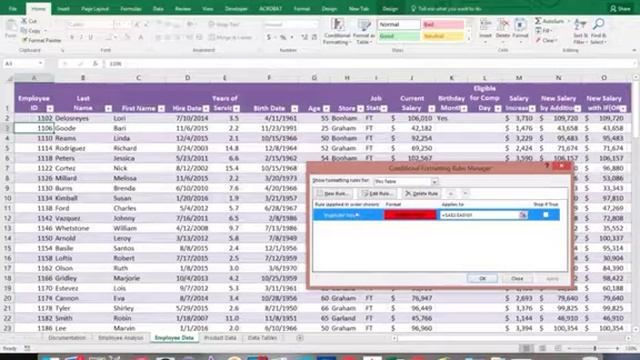The width and height of the screenshot is (640, 360).
Task: Open the Last Name filter dropdown
Action: point(108,109)
